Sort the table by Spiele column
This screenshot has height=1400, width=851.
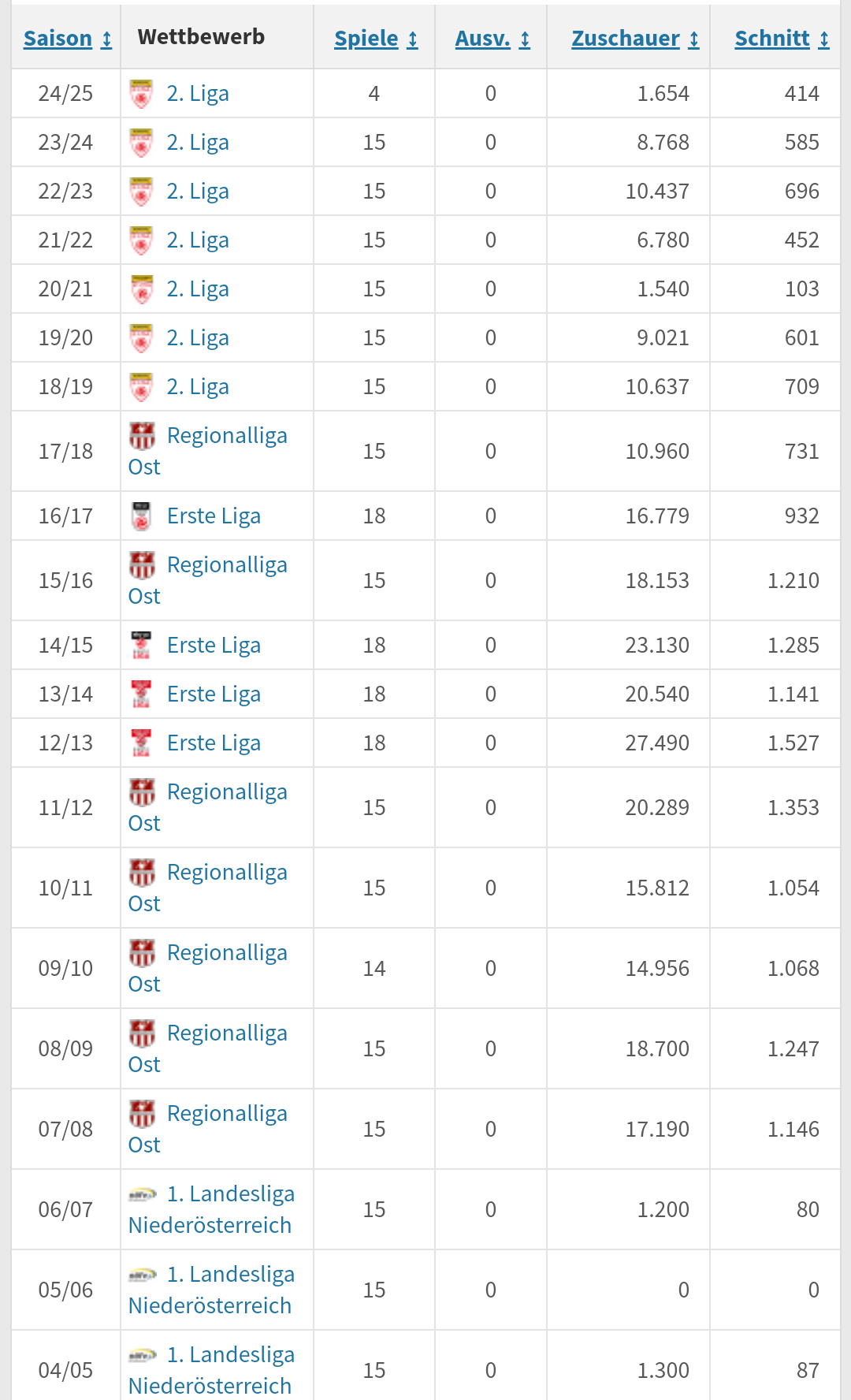[376, 38]
